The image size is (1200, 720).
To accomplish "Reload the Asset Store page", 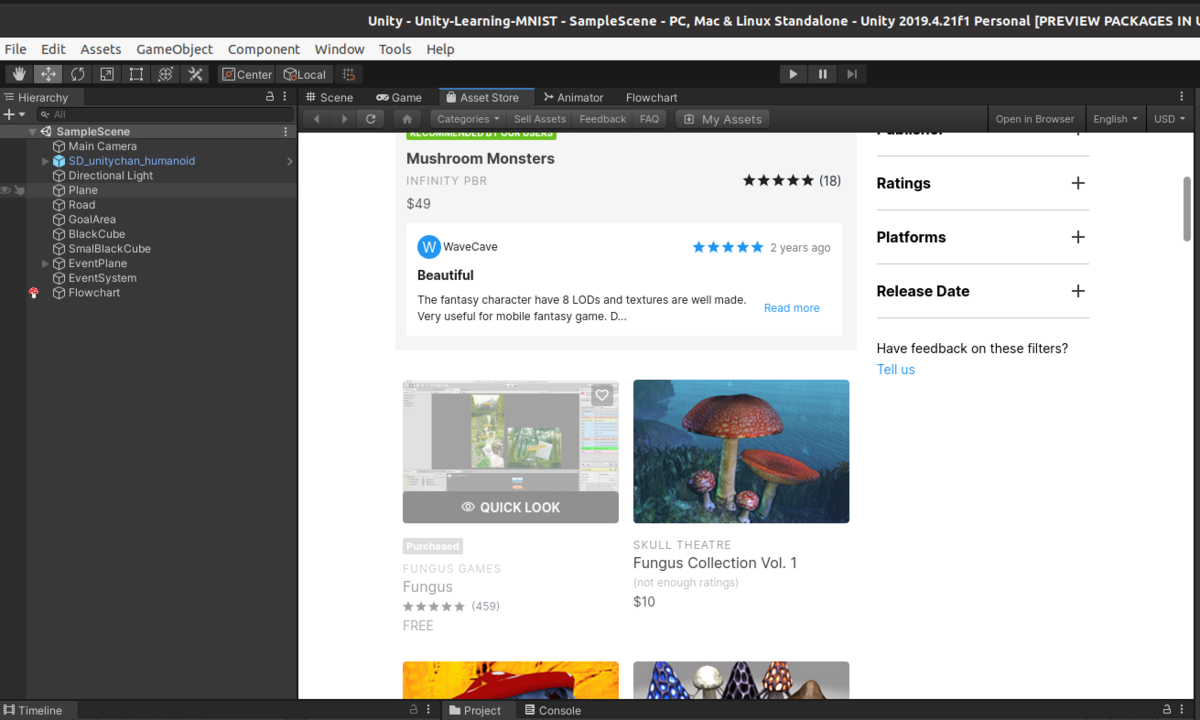I will coord(371,119).
